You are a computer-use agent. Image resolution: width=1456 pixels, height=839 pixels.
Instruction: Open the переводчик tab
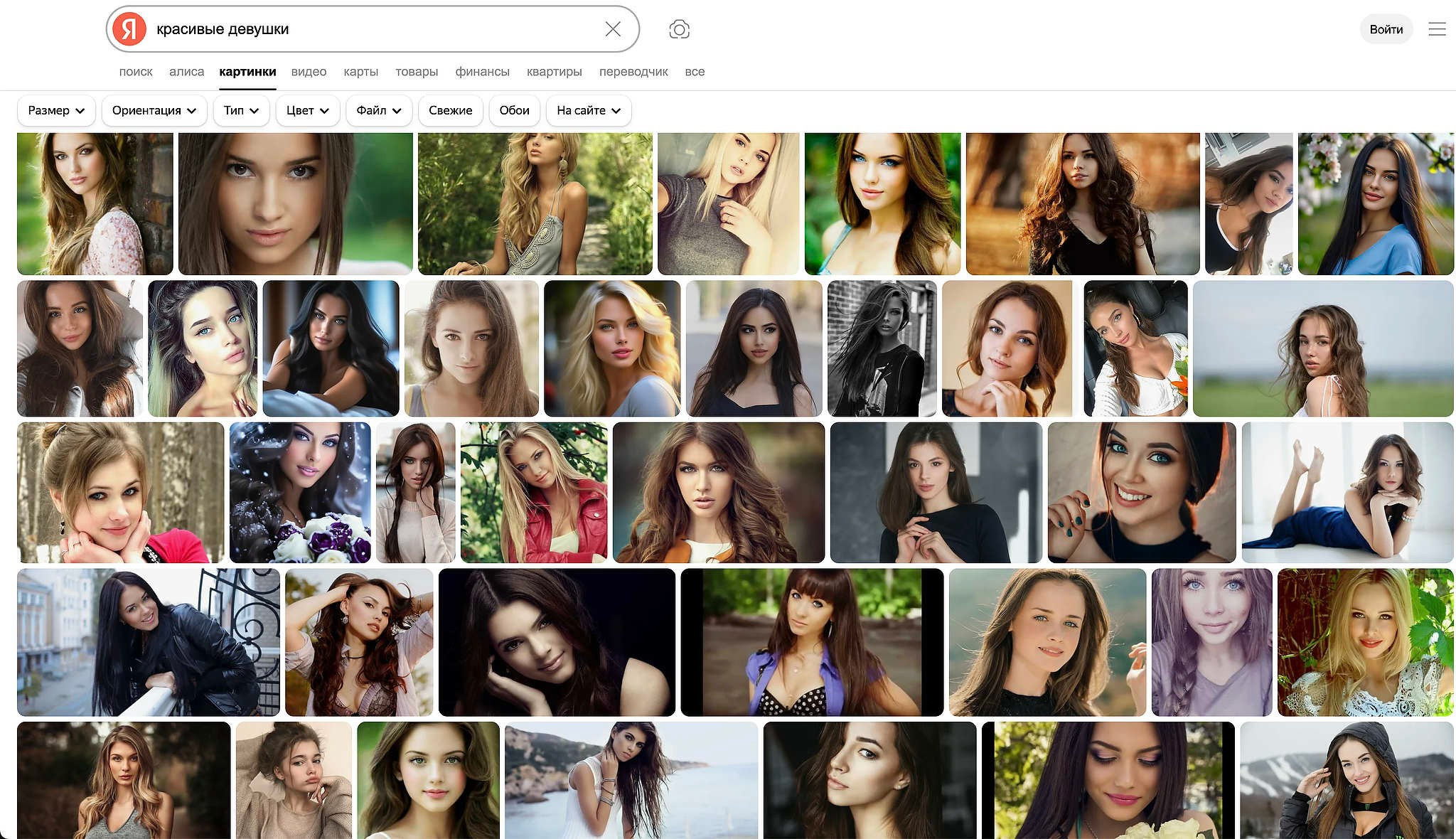click(633, 72)
